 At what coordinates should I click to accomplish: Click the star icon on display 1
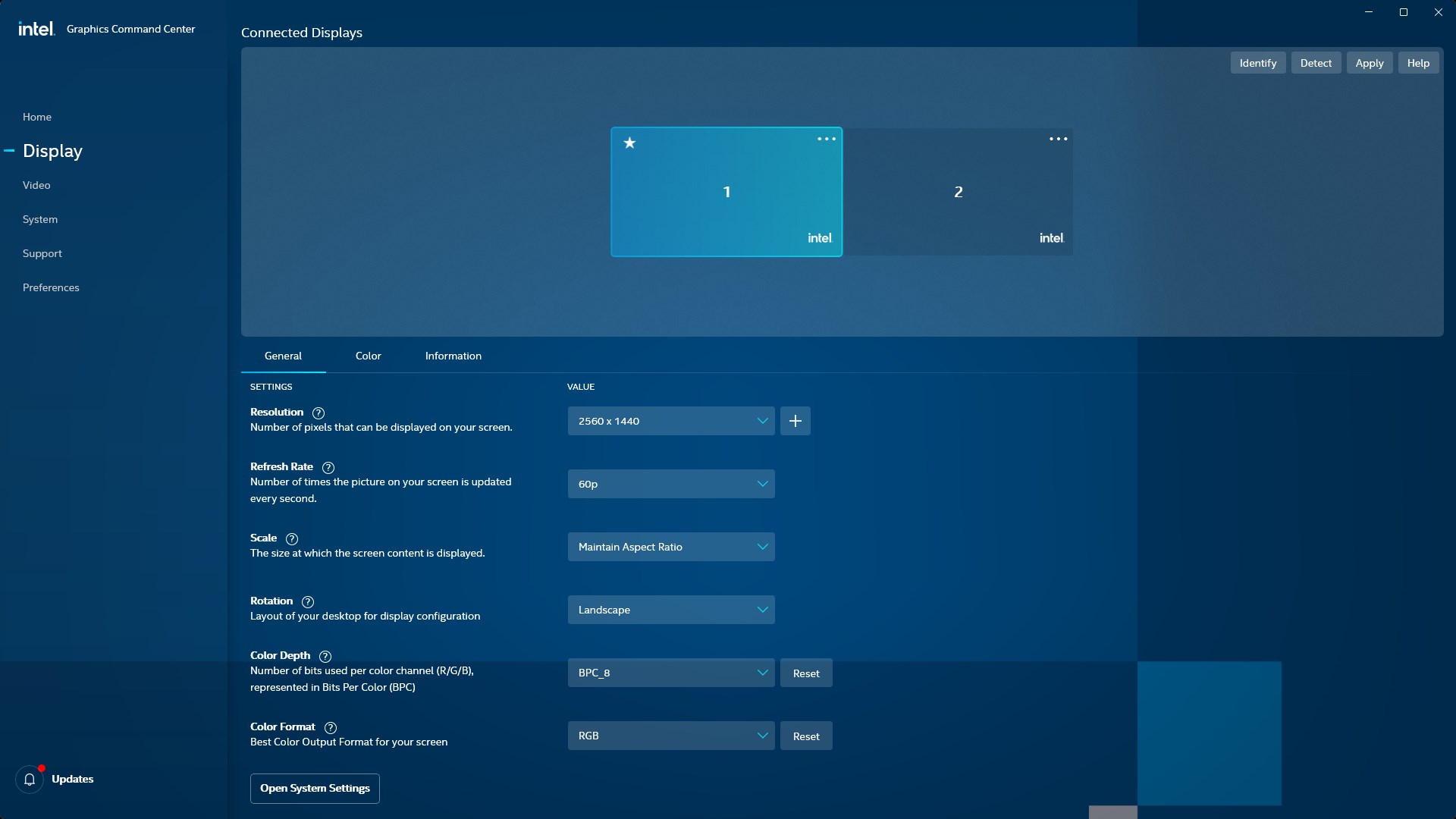click(x=630, y=143)
